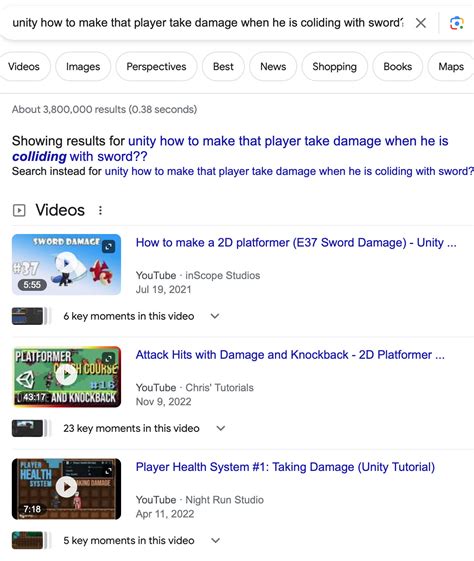Expand preview icon on Platformer Crash Course thumbnail
The height and width of the screenshot is (561, 474).
click(x=109, y=358)
